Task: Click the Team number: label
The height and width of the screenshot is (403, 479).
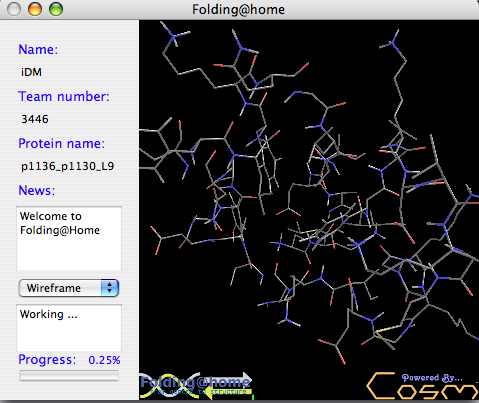Action: coord(64,96)
